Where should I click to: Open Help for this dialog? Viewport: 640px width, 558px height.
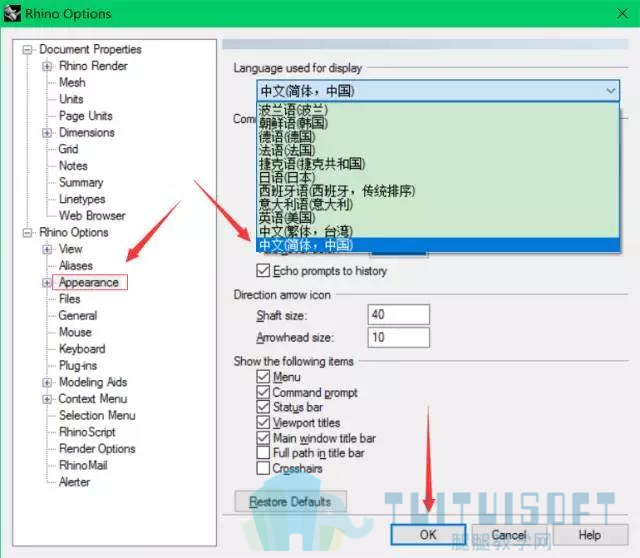tap(590, 534)
